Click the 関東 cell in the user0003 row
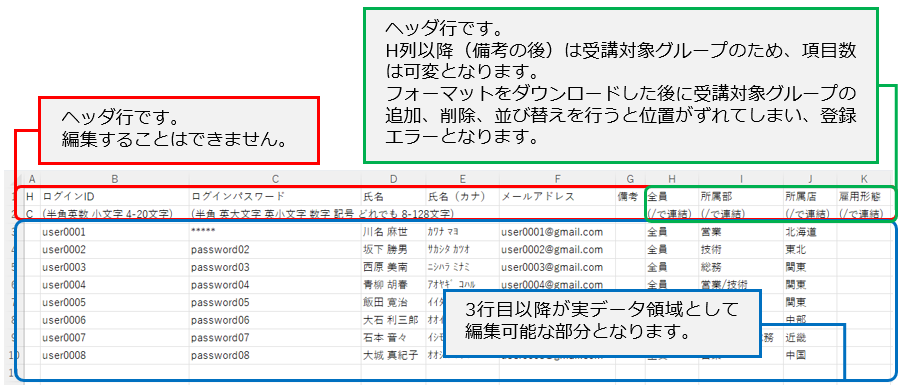This screenshot has width=902, height=388. 810,267
